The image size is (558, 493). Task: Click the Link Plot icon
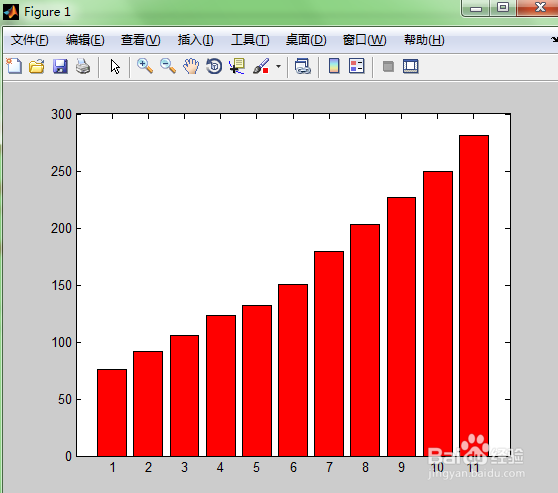[302, 66]
